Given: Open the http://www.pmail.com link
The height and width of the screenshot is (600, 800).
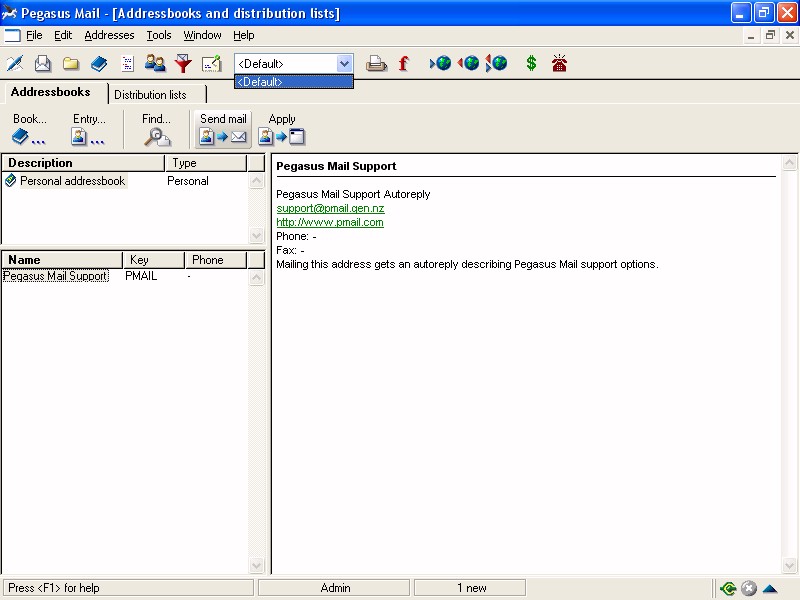Looking at the screenshot, I should pos(330,222).
